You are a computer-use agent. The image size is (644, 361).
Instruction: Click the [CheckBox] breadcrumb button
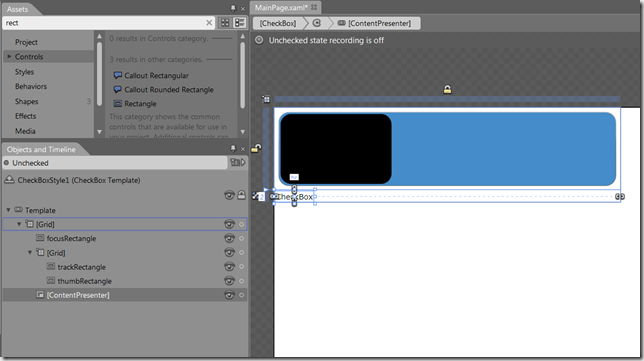coord(278,23)
